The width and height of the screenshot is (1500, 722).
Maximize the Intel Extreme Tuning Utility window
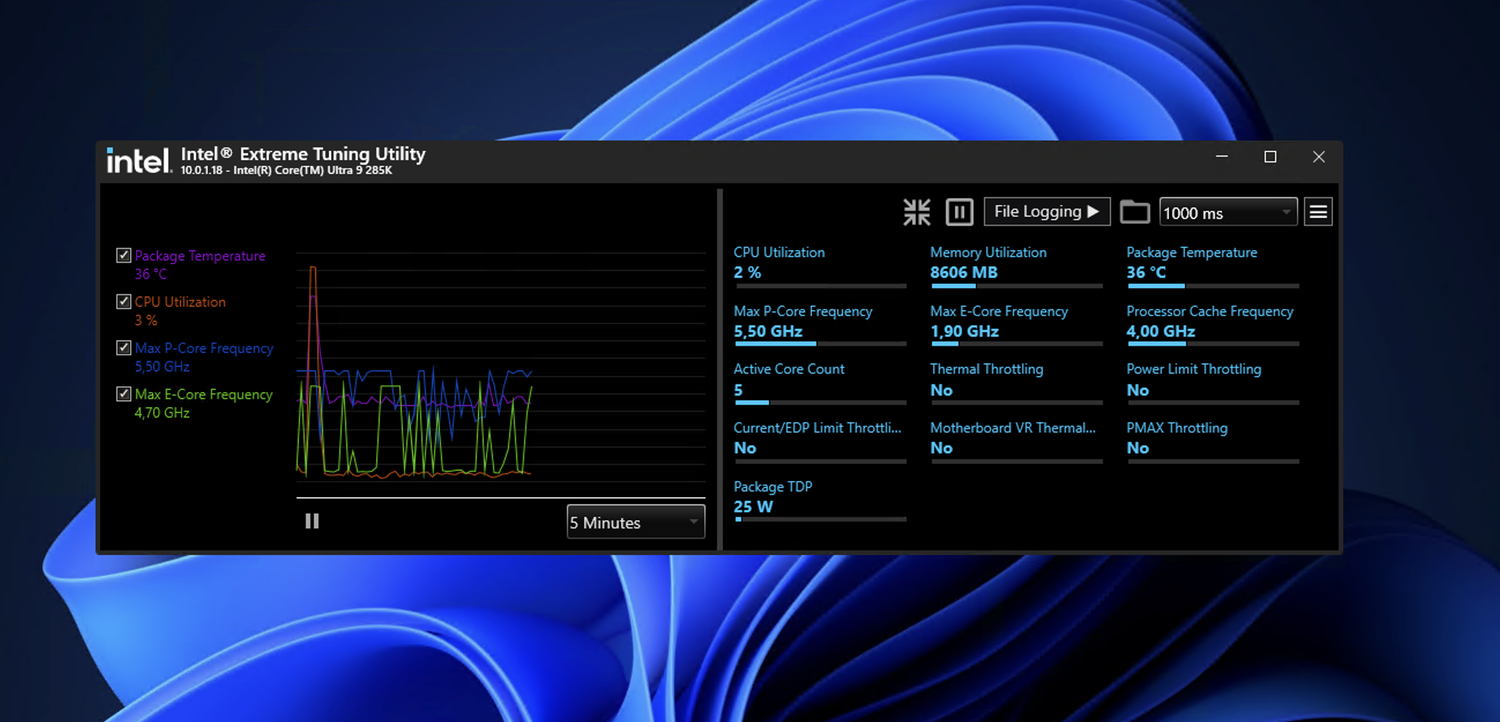(1270, 157)
